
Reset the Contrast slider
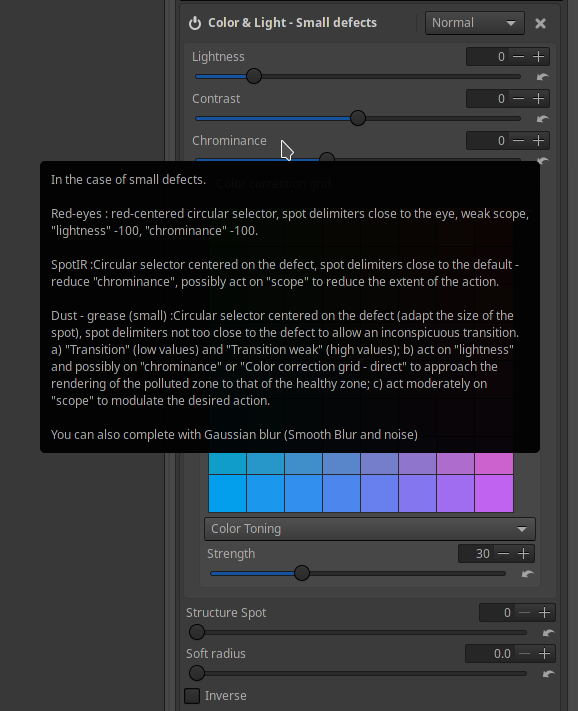tap(542, 119)
